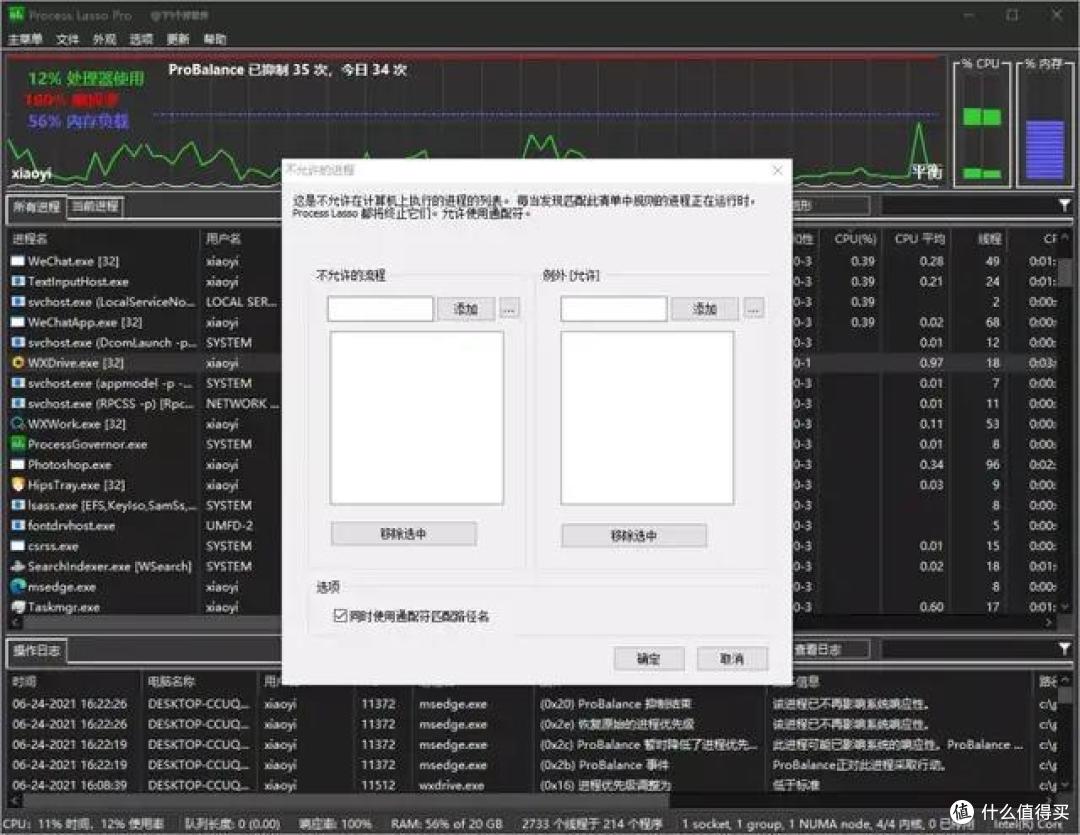This screenshot has width=1080, height=835.
Task: Switch to the 所有进程 tab
Action: click(37, 207)
